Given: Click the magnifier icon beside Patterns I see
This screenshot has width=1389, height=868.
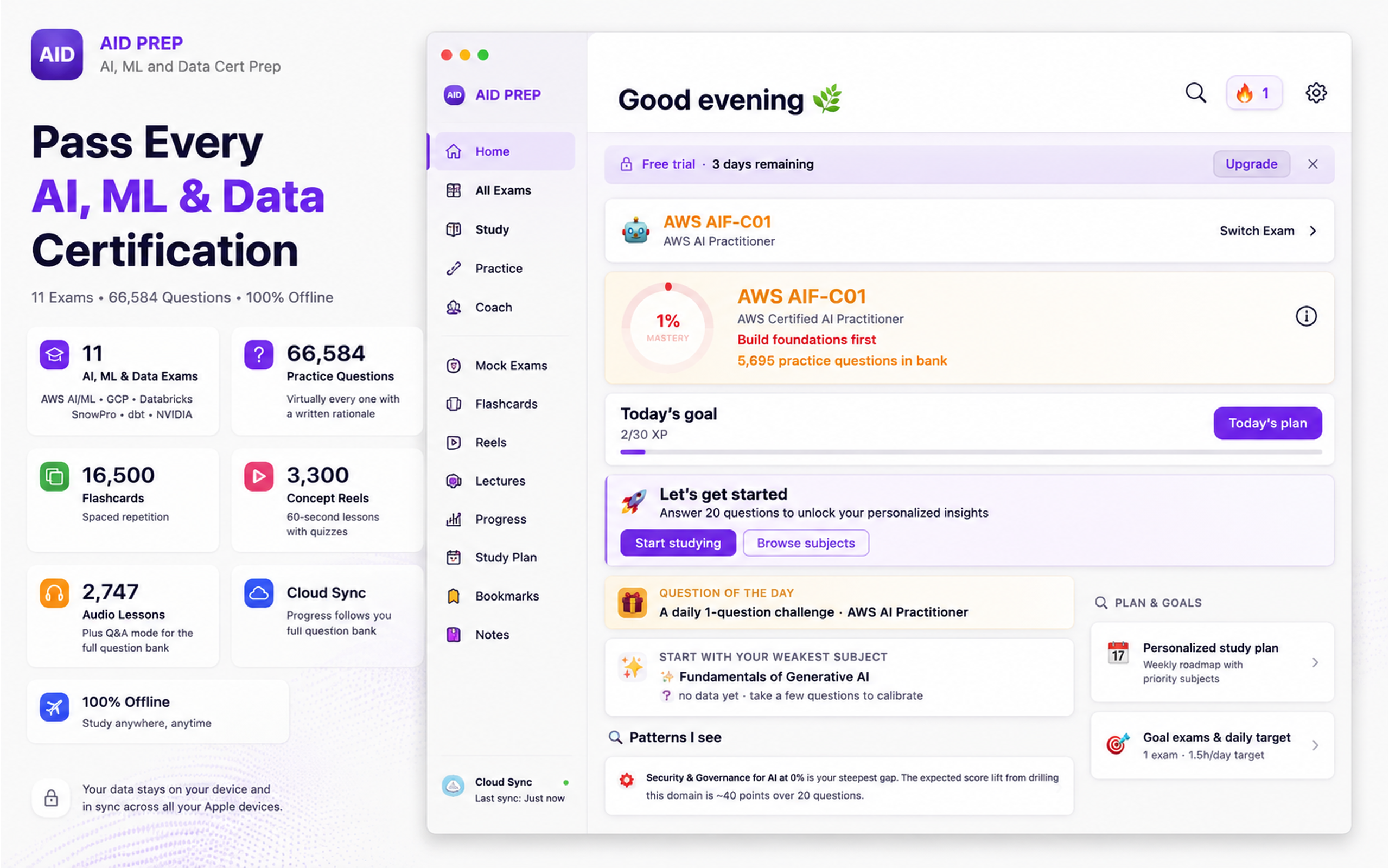Looking at the screenshot, I should point(615,737).
